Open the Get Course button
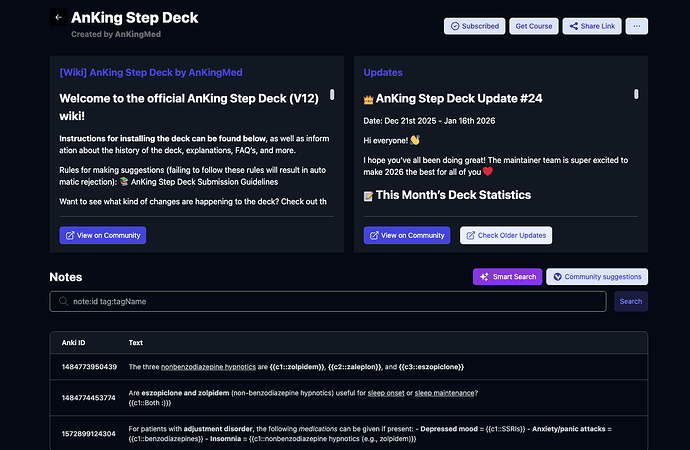Viewport: 690px width, 450px height. tap(535, 26)
